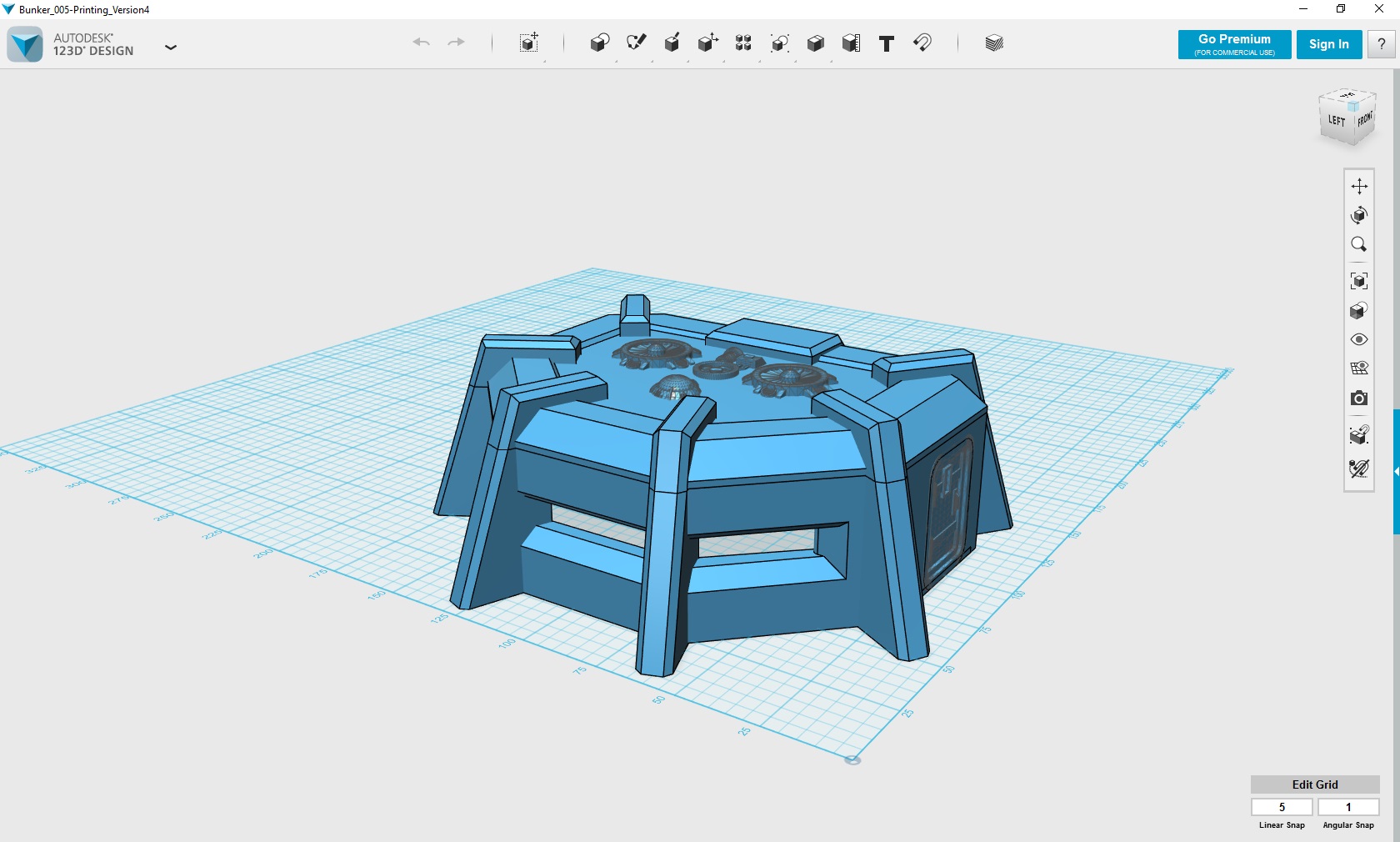Toggle grid visibility icon
The width and height of the screenshot is (1400, 842).
pyautogui.click(x=1359, y=368)
